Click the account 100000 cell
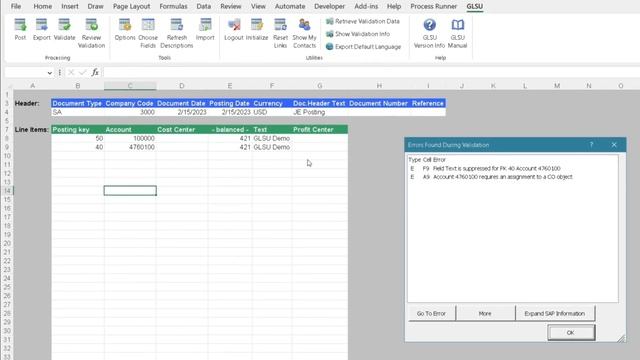This screenshot has height=360, width=640. 130,138
